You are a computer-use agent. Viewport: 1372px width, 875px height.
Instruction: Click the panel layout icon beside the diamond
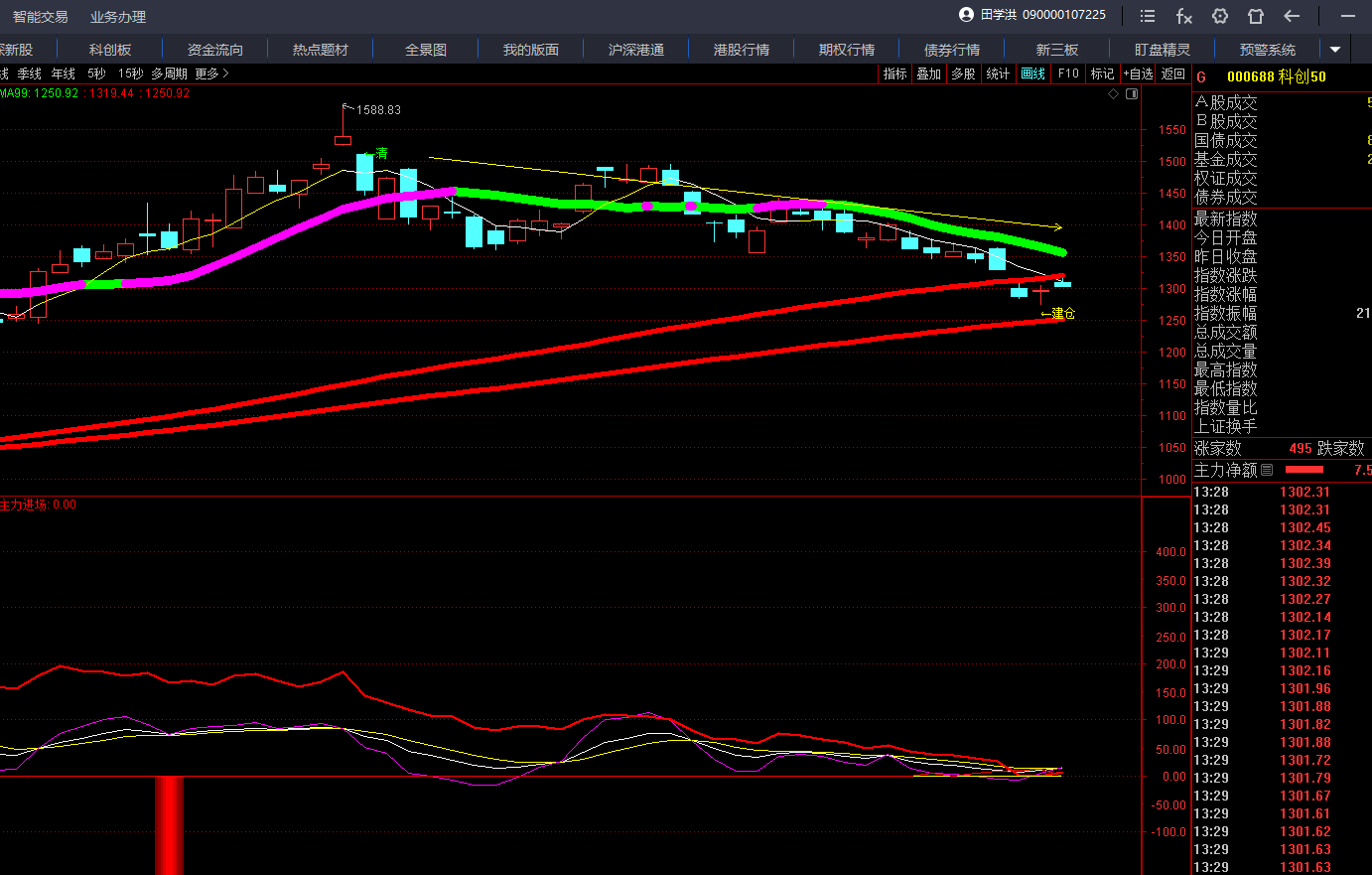[1131, 94]
